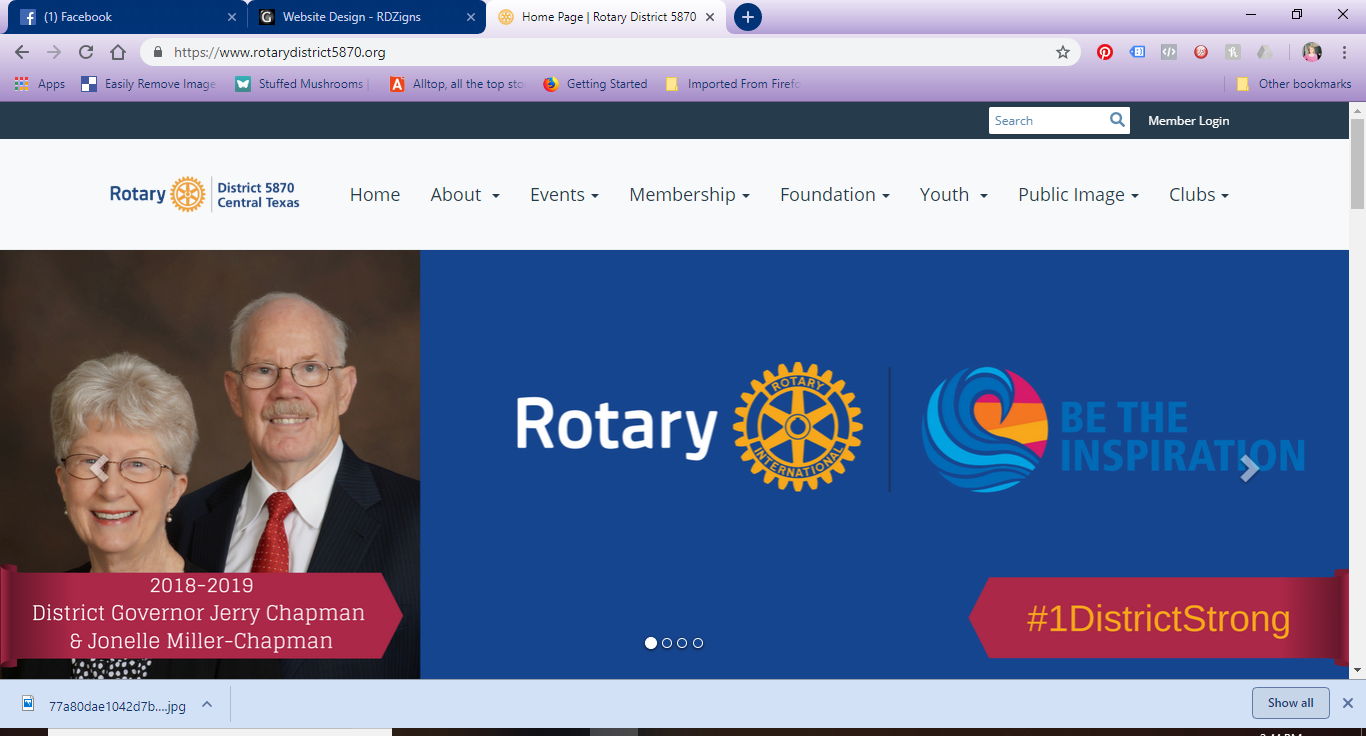
Task: Open the browser home page
Action: (118, 52)
